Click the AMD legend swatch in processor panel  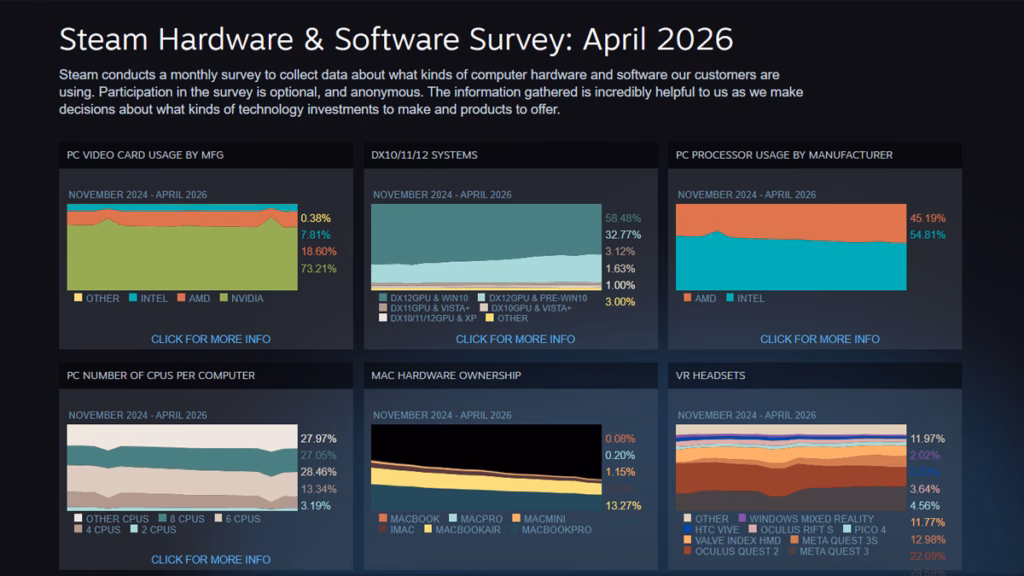pyautogui.click(x=687, y=298)
